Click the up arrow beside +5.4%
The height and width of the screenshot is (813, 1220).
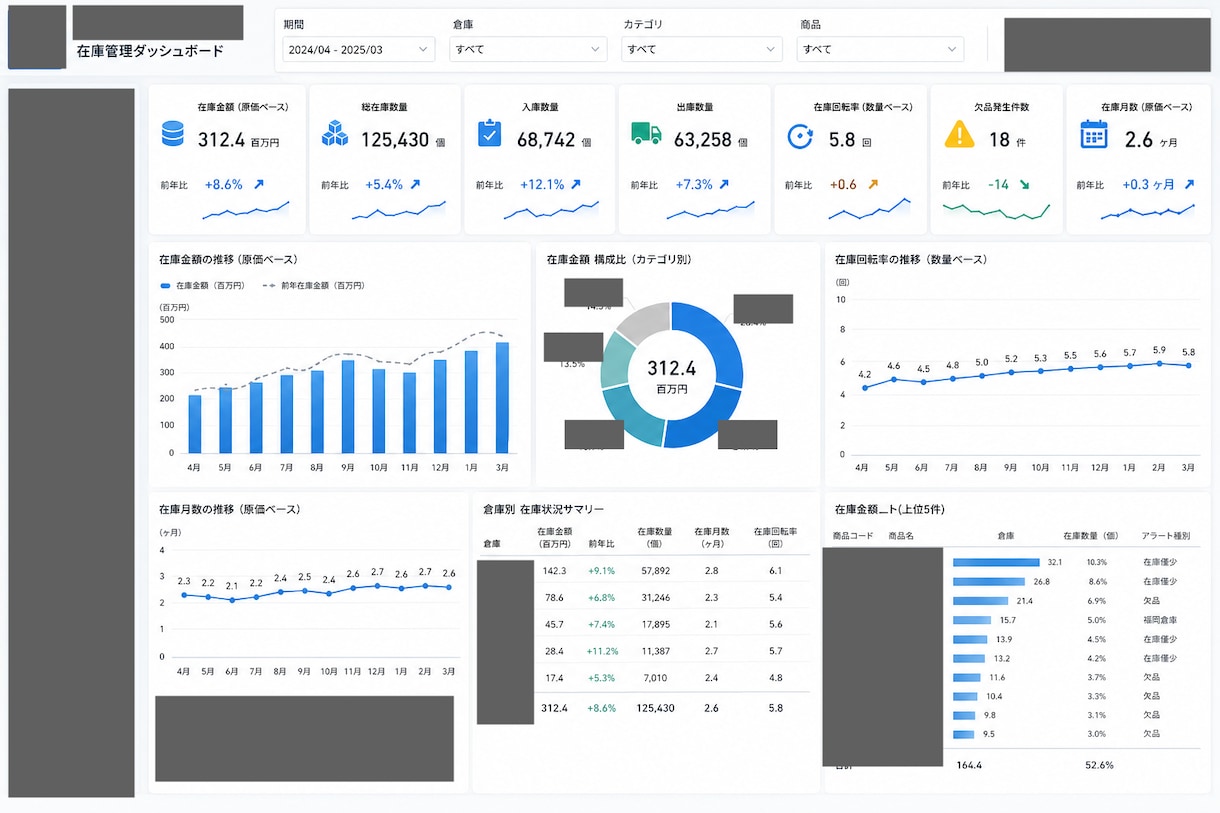tap(415, 185)
